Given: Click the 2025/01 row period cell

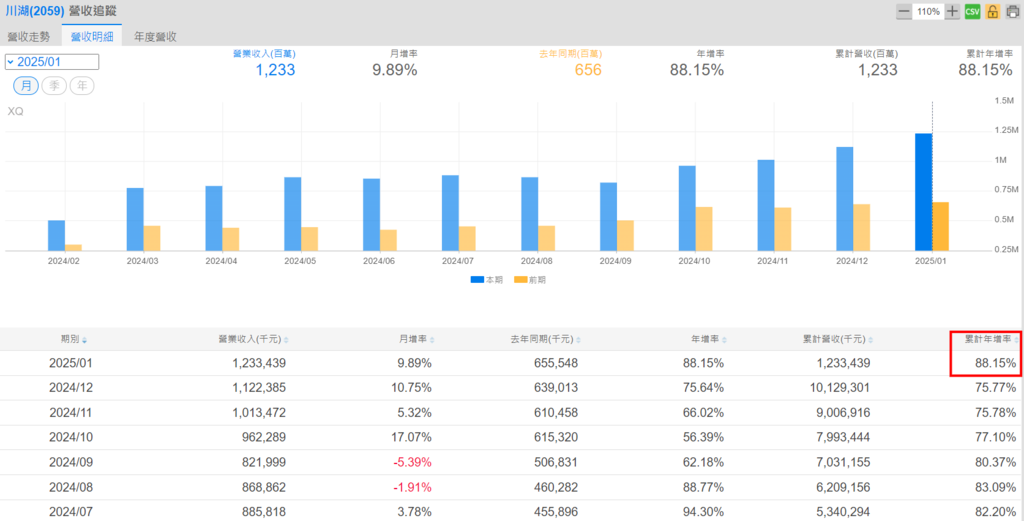Looking at the screenshot, I should click(x=71, y=363).
